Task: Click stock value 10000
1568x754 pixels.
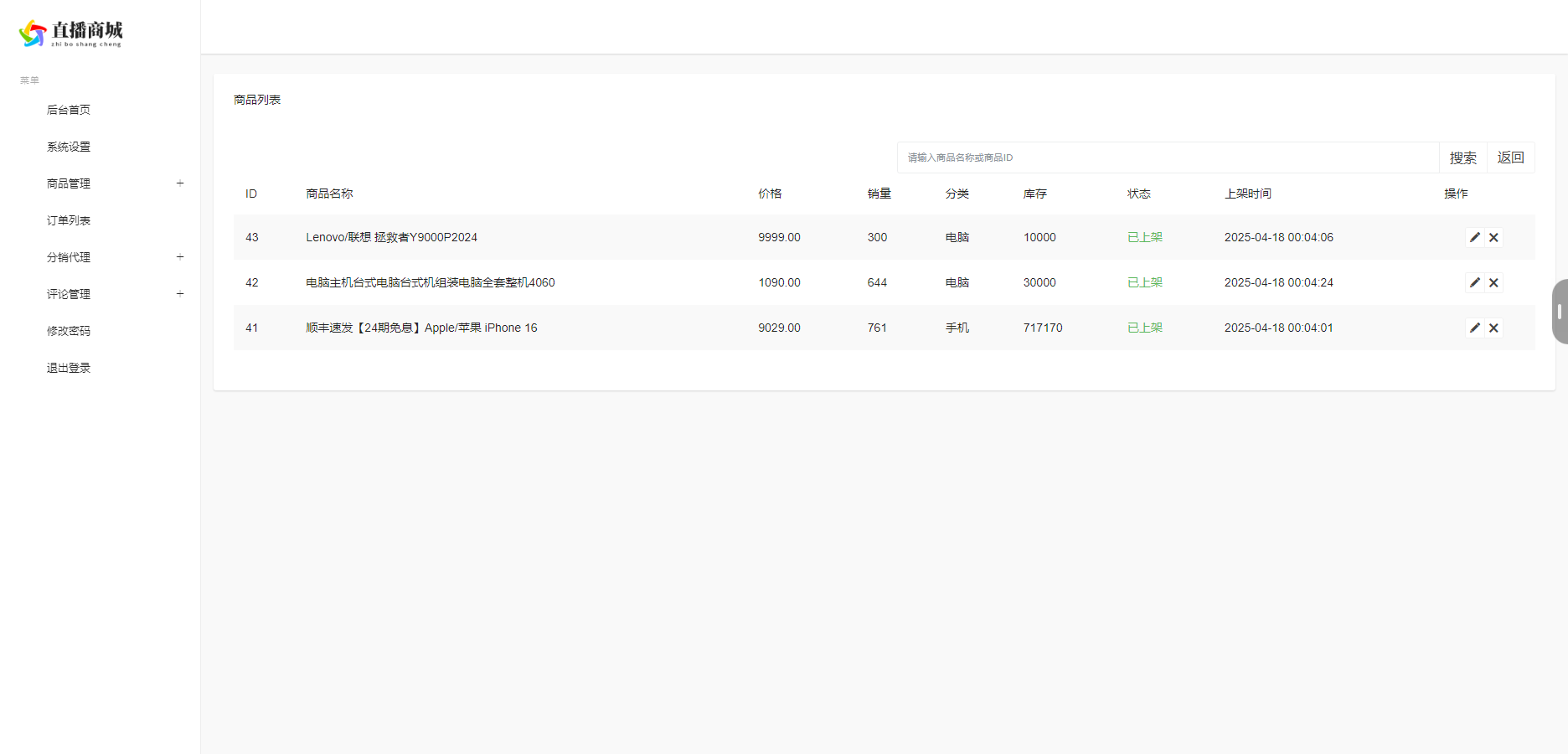Action: pos(1039,237)
